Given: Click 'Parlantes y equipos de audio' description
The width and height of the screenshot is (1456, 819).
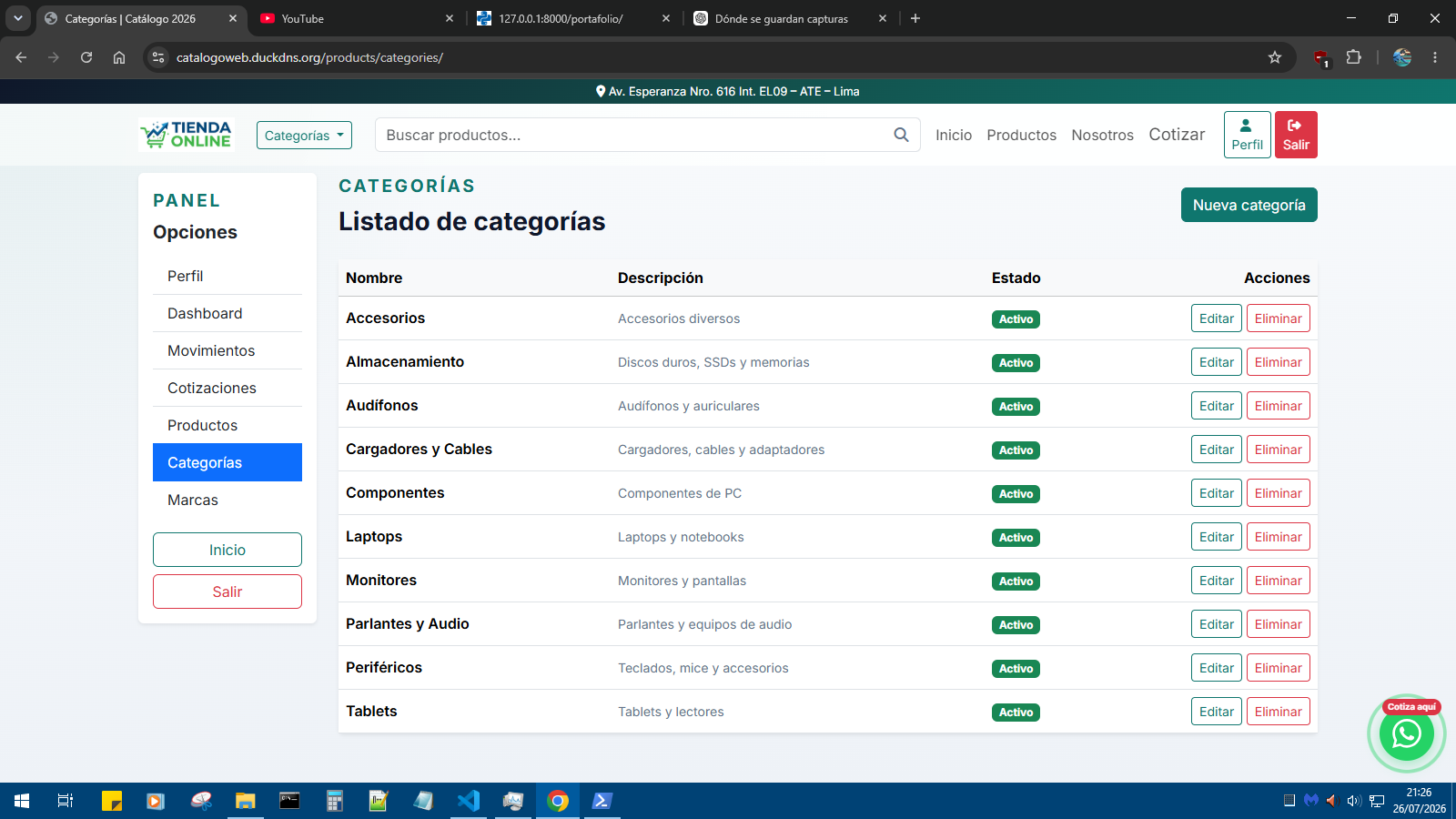Looking at the screenshot, I should 704,624.
